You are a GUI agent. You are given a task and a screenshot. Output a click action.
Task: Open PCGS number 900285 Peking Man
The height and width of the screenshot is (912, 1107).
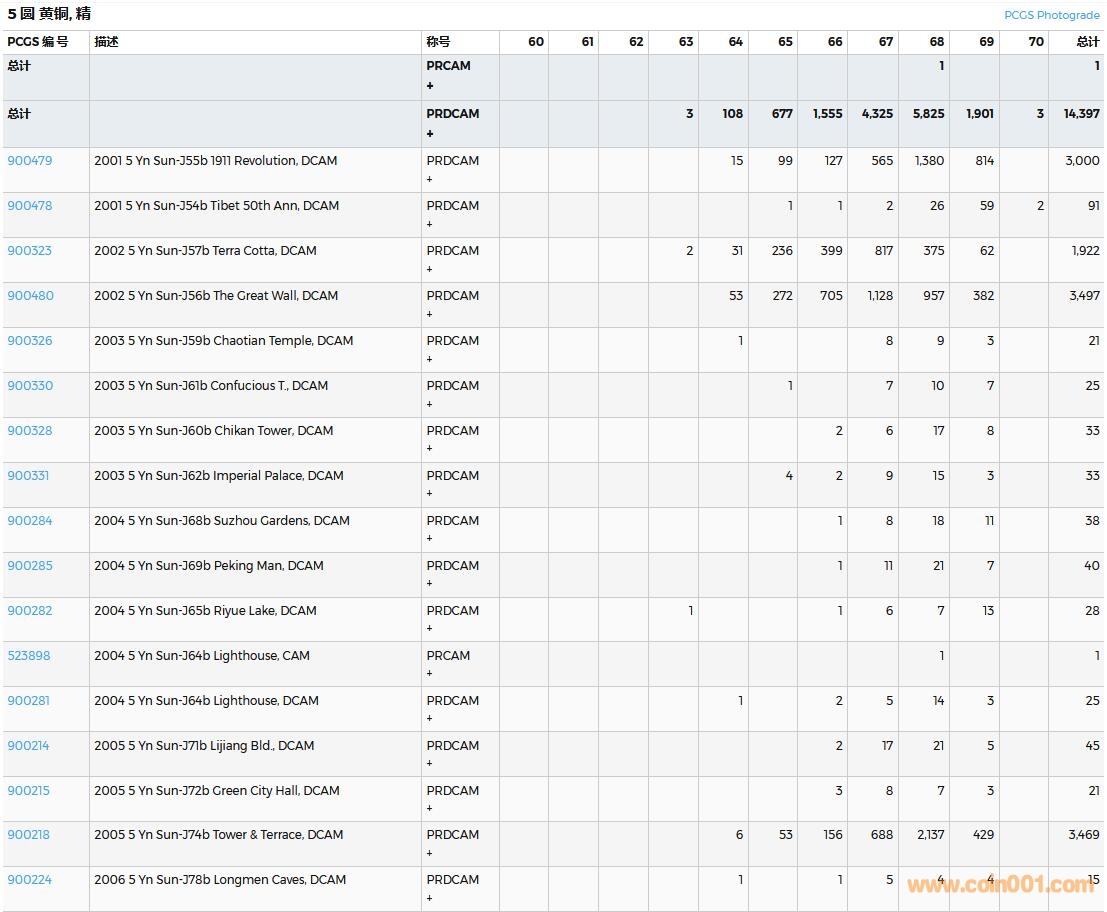29,566
